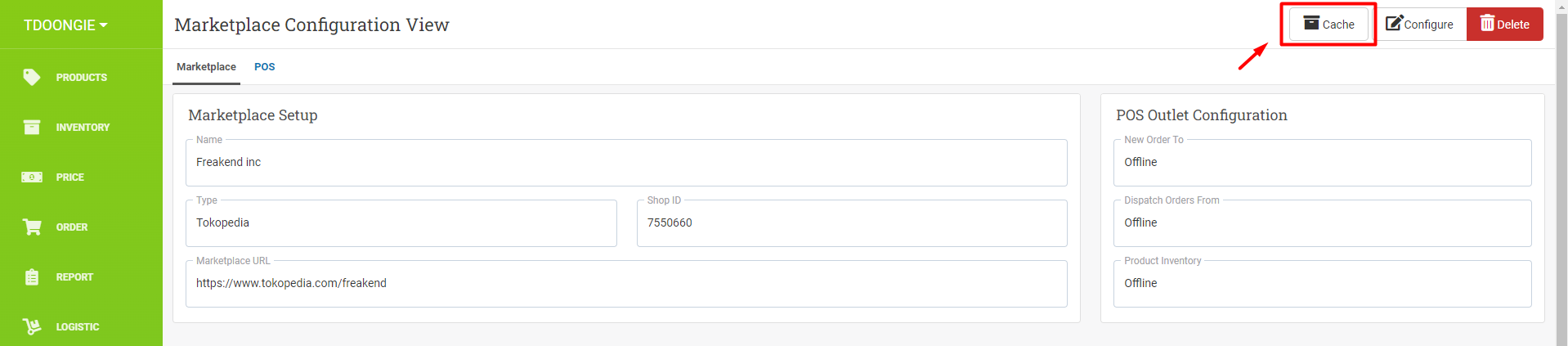Screen dimensions: 1568x346
Task: Click the Cache box icon
Action: (1311, 23)
